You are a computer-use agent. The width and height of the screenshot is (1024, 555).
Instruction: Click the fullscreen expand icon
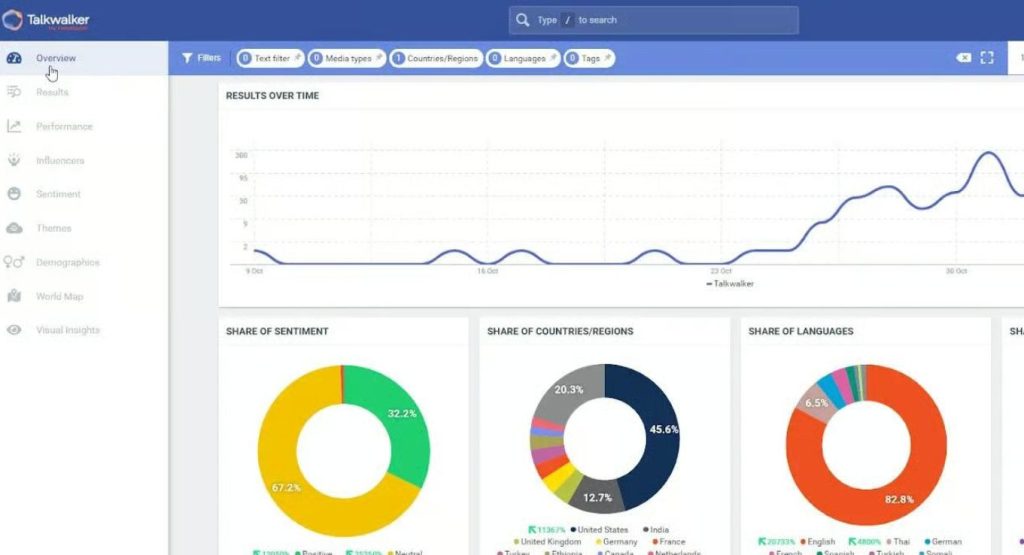(987, 58)
